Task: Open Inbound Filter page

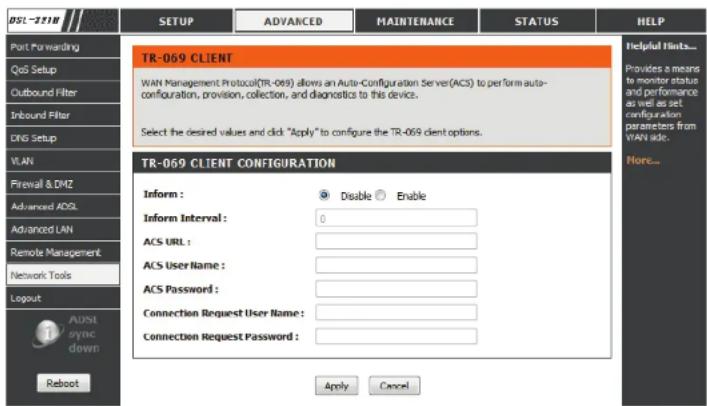Action: (x=63, y=115)
